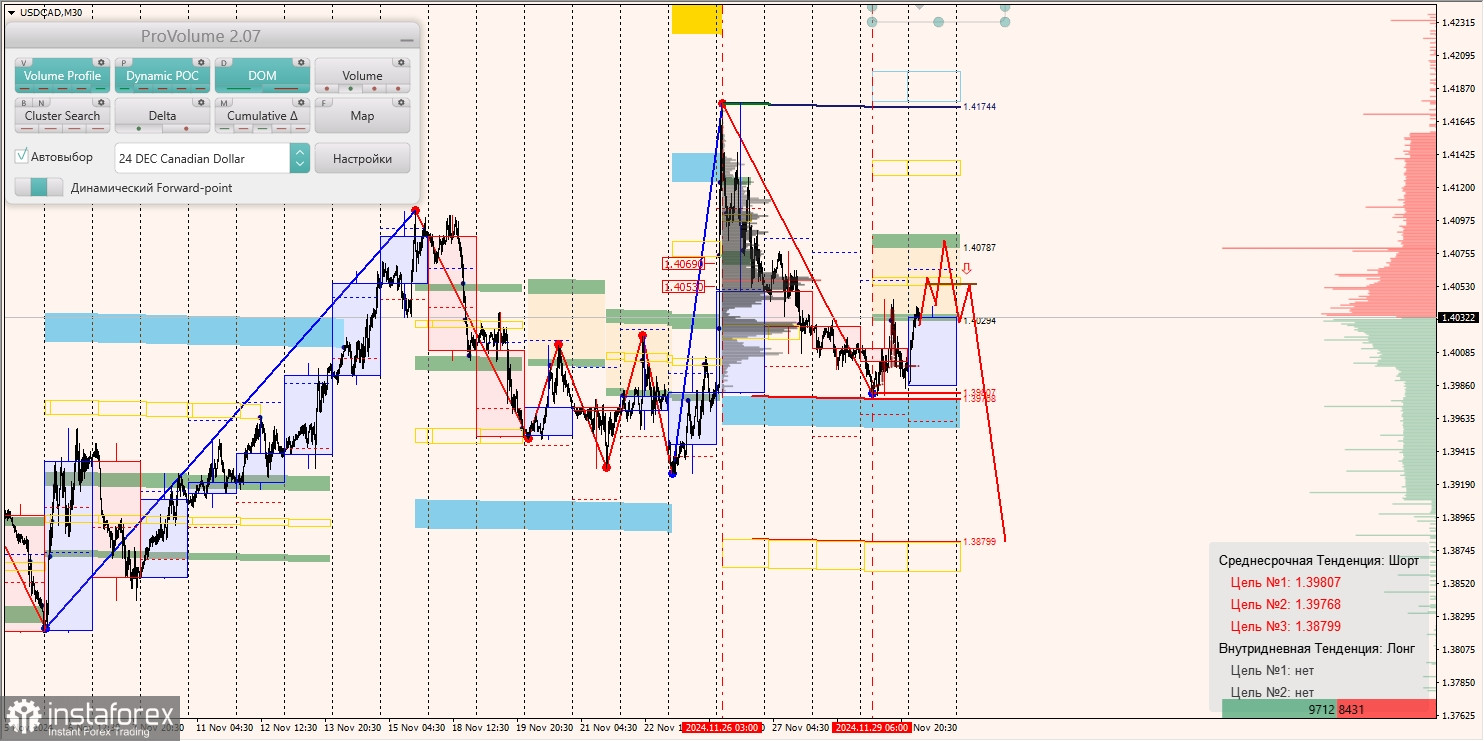Open the Map button

point(362,116)
